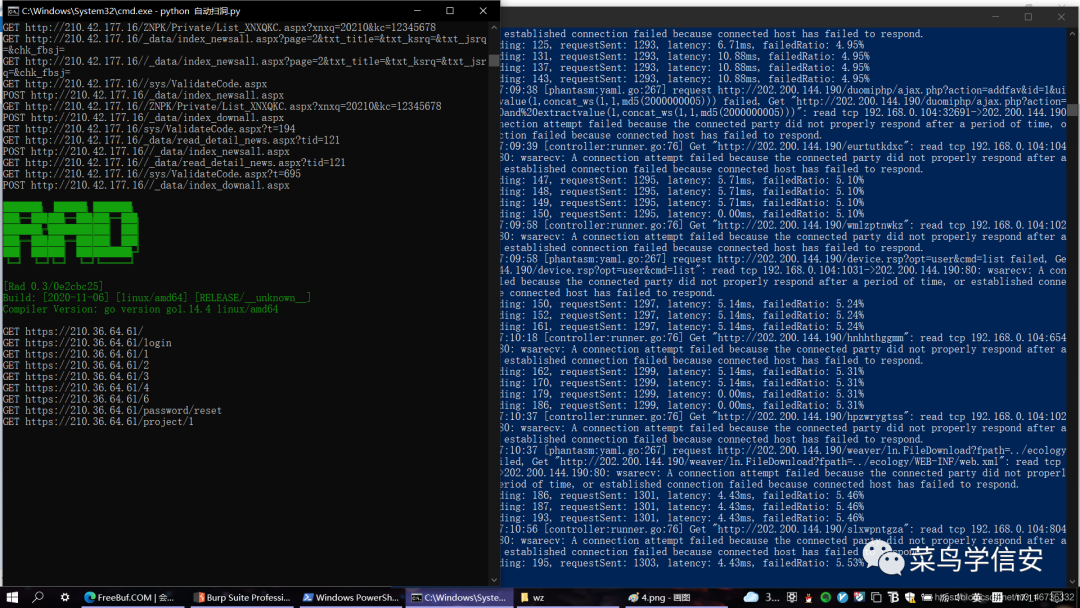The image size is (1080, 608).
Task: Click PowerShell line with 'eurtutkdxc' URL
Action: click(783, 146)
